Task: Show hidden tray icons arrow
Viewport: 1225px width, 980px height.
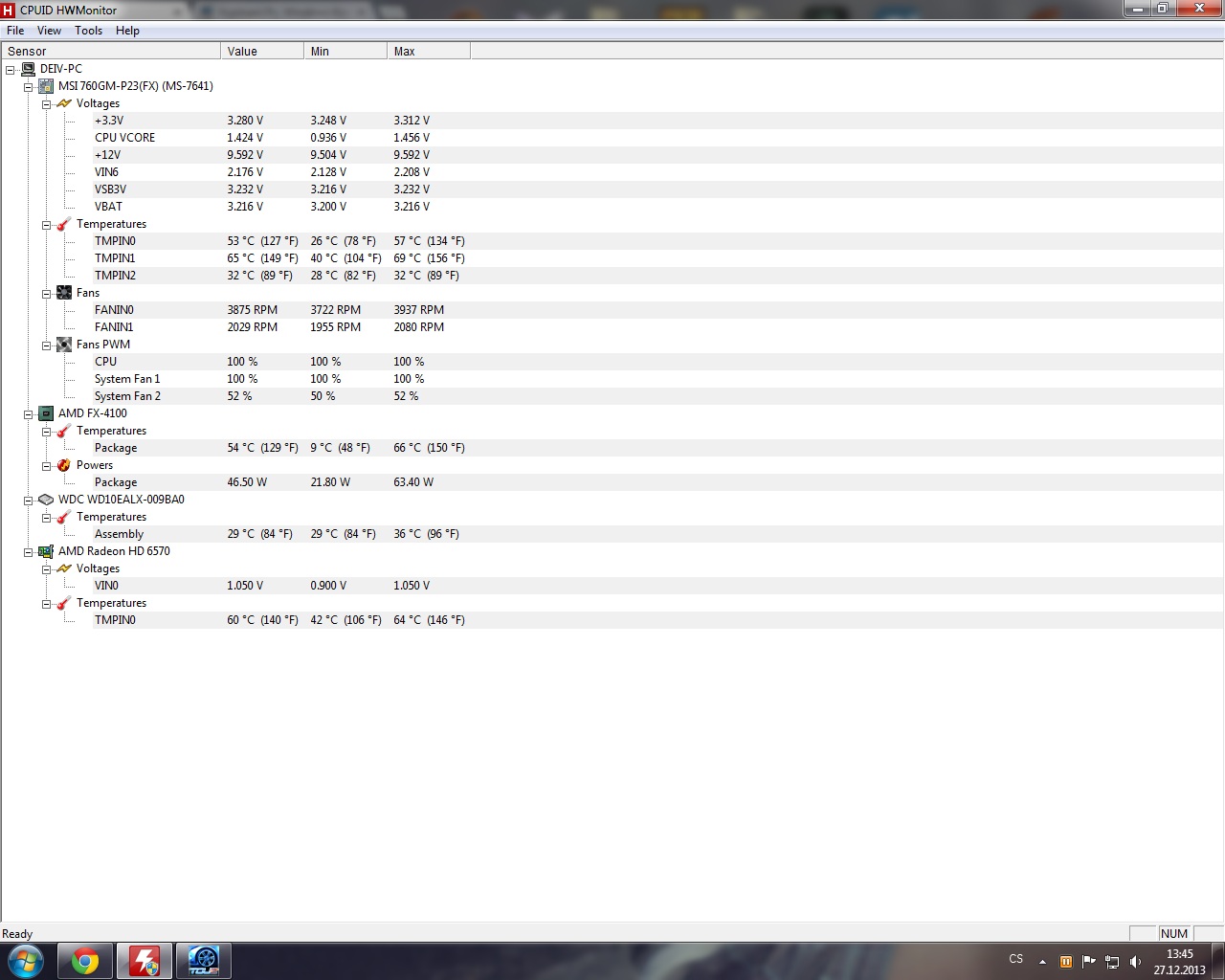Action: (1042, 962)
